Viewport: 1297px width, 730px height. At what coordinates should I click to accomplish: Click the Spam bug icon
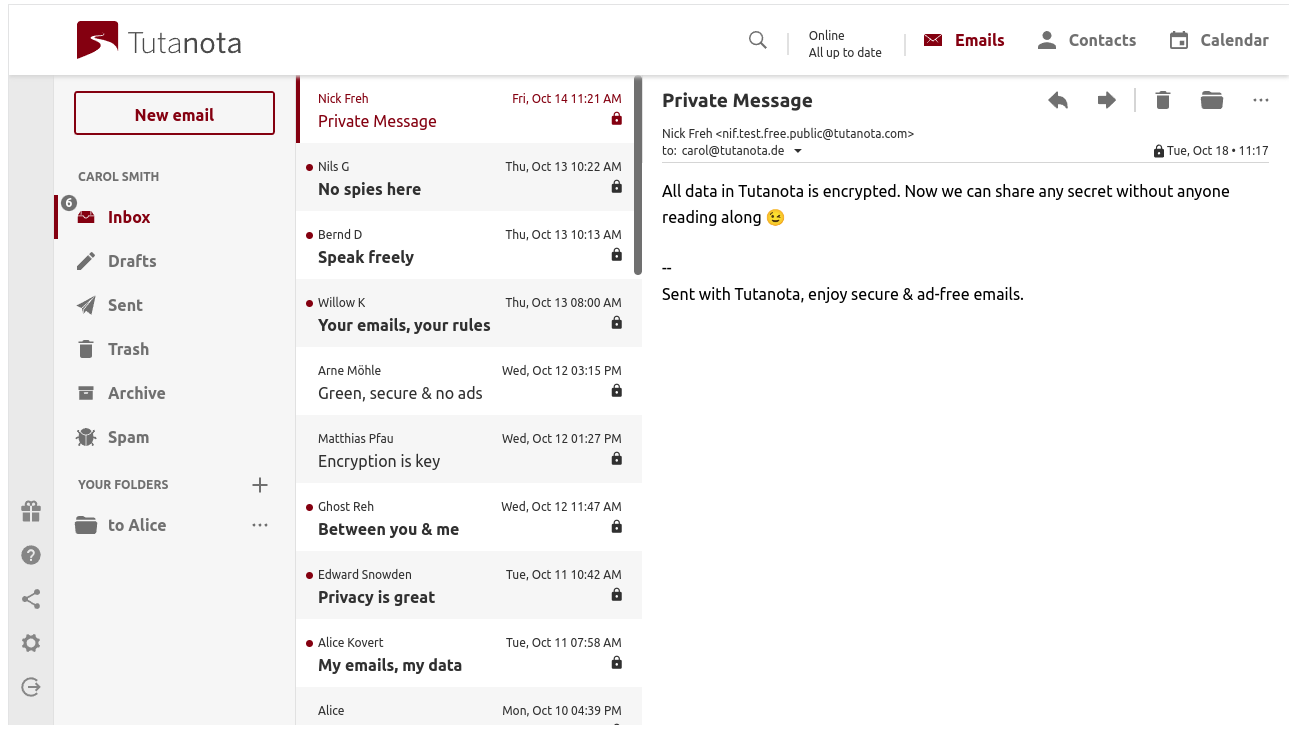click(x=86, y=437)
